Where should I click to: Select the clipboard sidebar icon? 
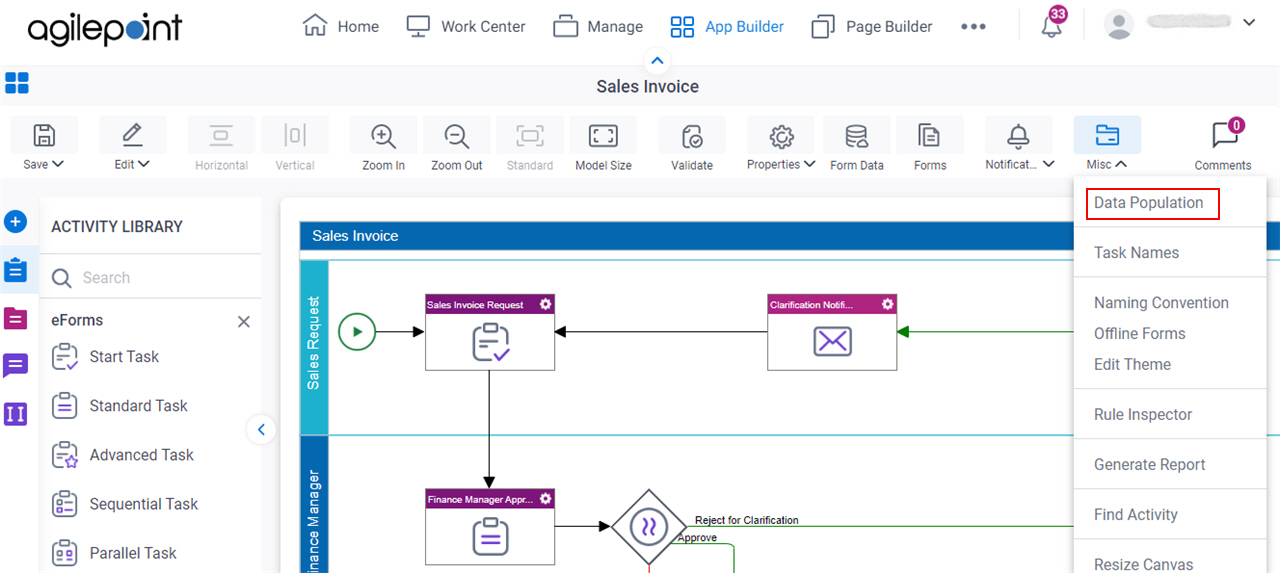tap(15, 270)
